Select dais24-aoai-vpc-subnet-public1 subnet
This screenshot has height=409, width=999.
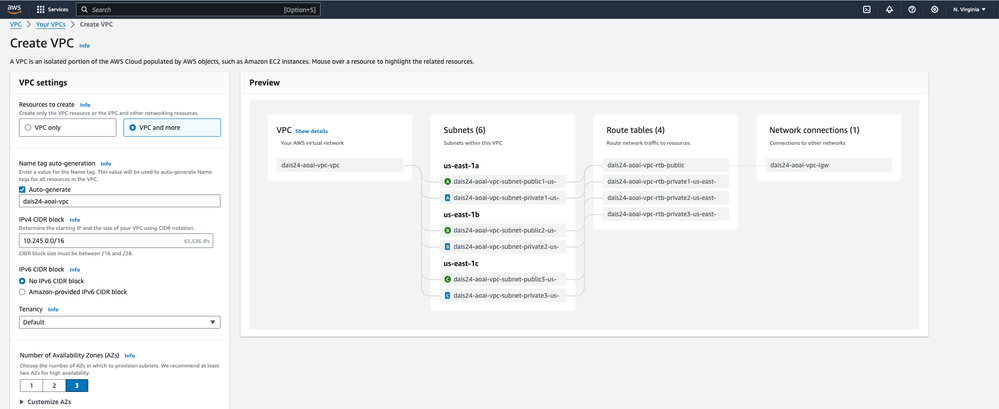[x=503, y=181]
